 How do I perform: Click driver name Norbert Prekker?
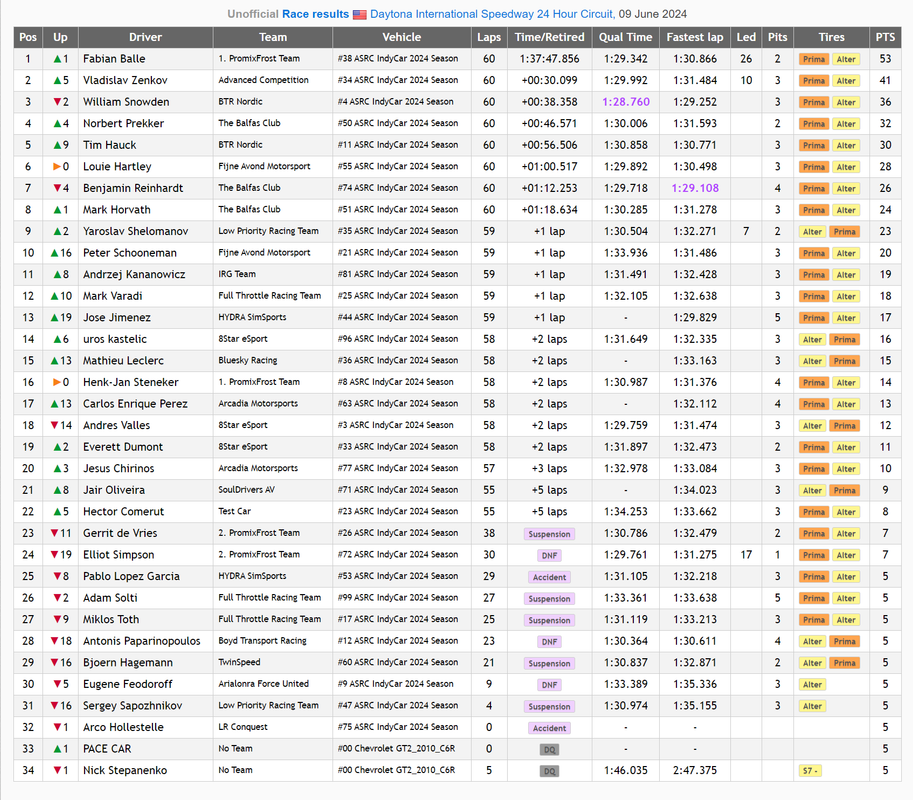coord(123,123)
